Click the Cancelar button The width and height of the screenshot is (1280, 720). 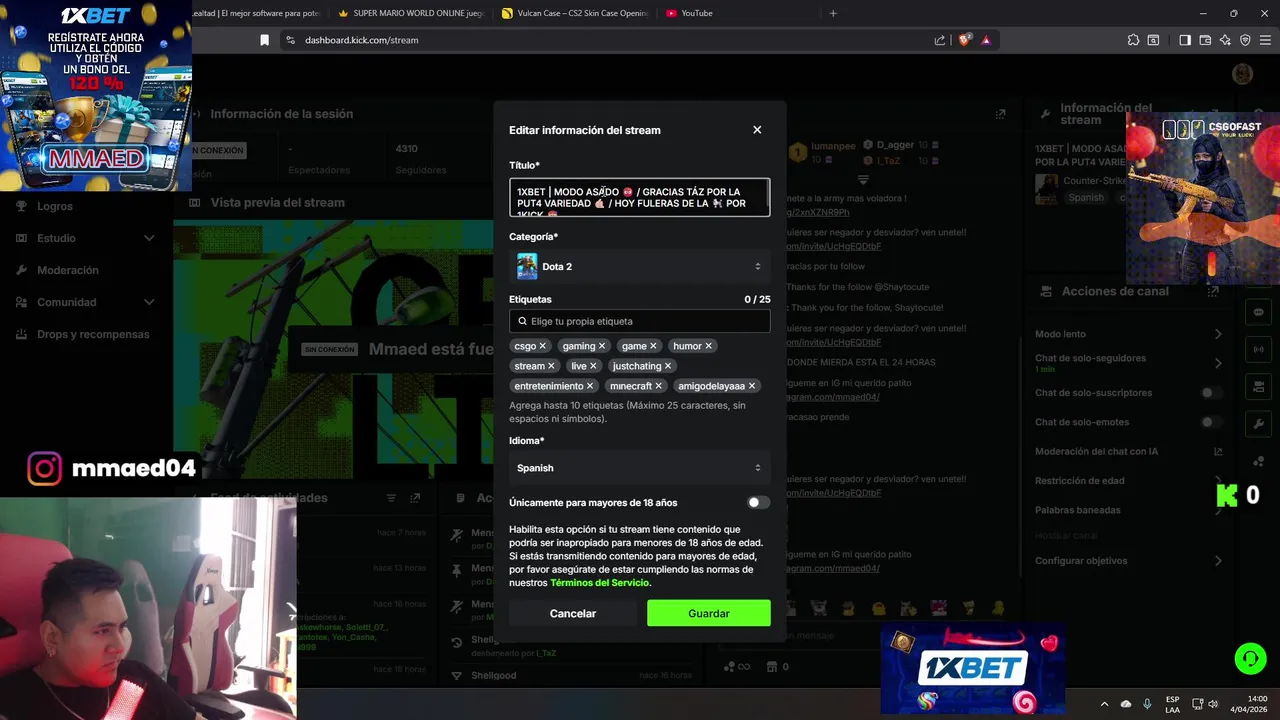(573, 613)
